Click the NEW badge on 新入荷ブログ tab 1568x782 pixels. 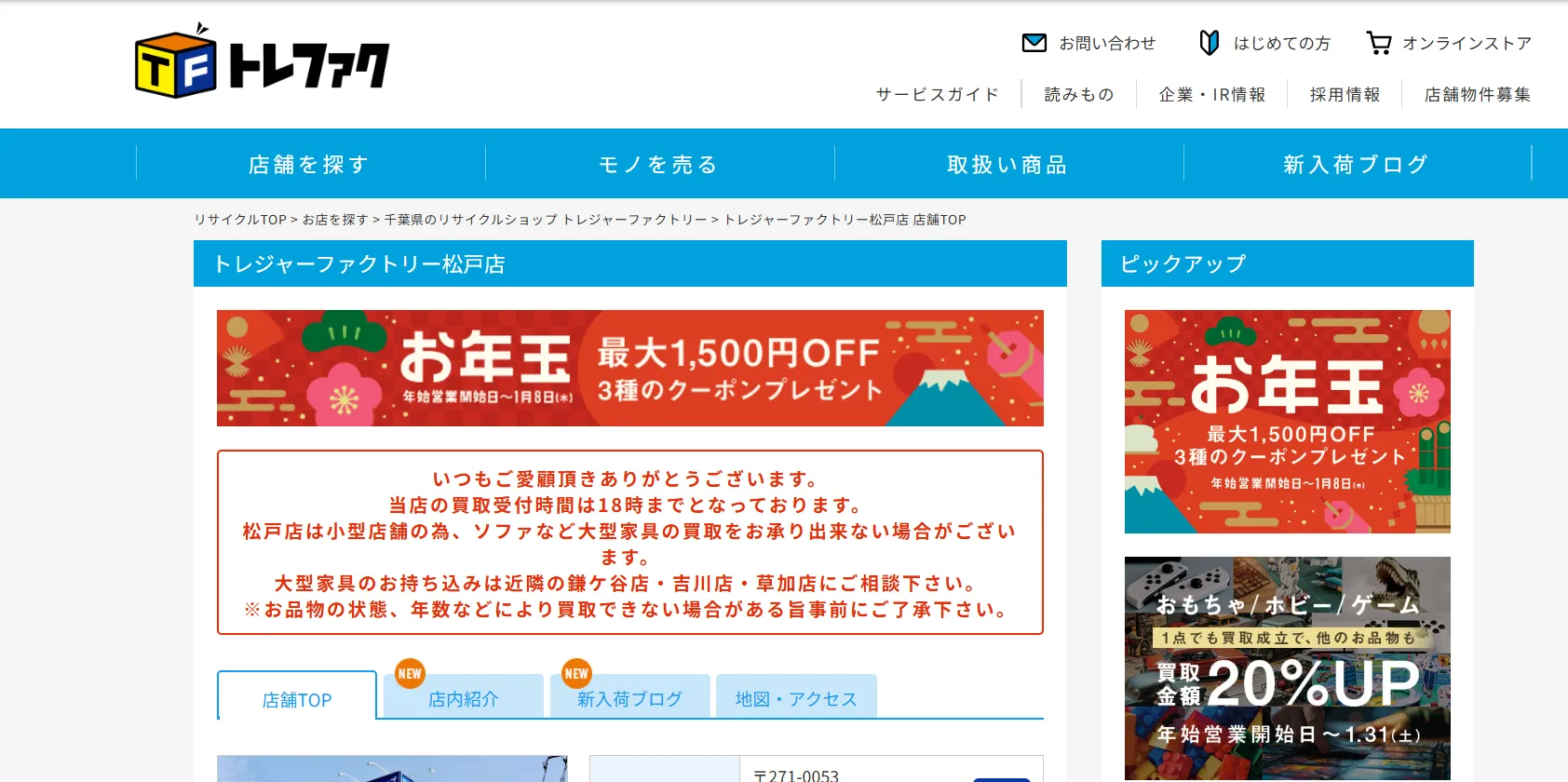[x=576, y=673]
